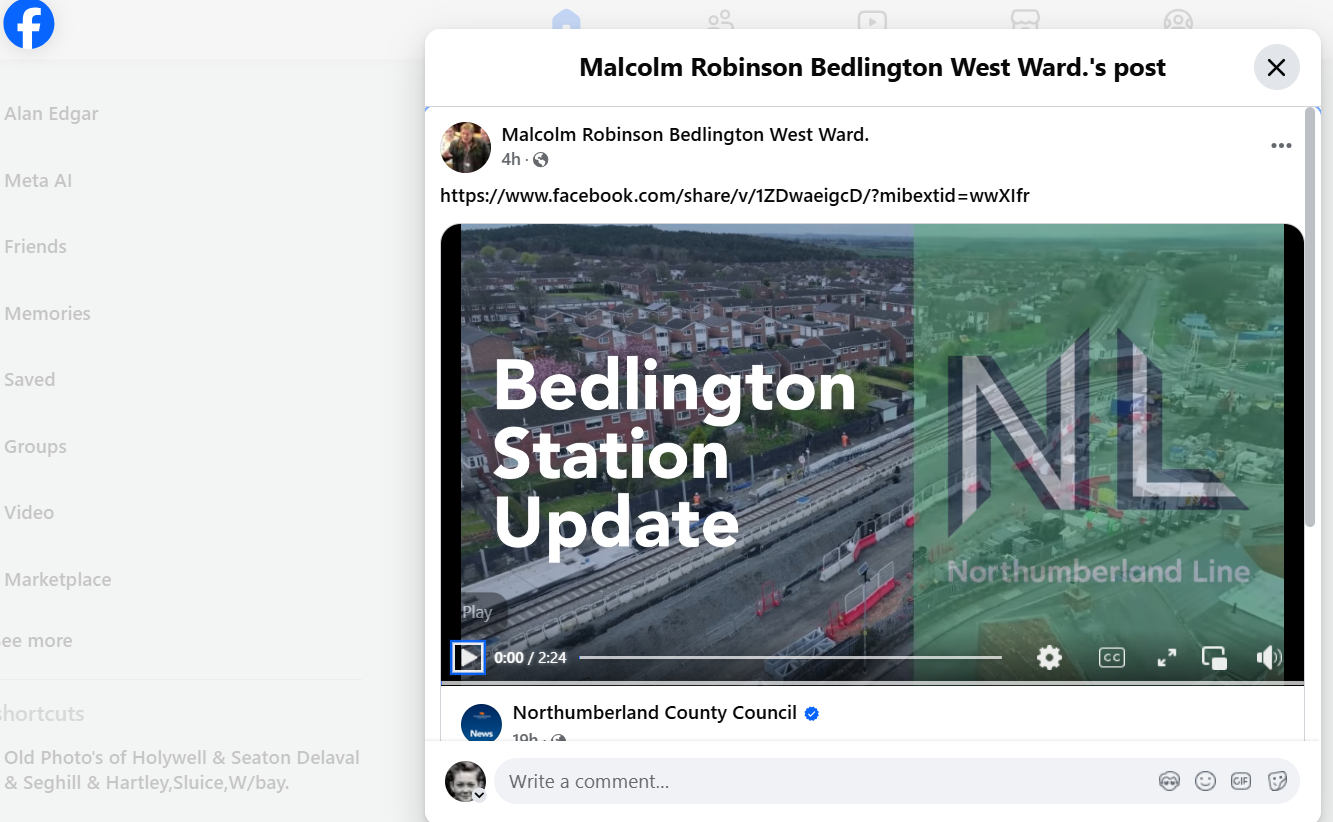Open Marketplace from left sidebar
1333x822 pixels.
click(x=58, y=579)
